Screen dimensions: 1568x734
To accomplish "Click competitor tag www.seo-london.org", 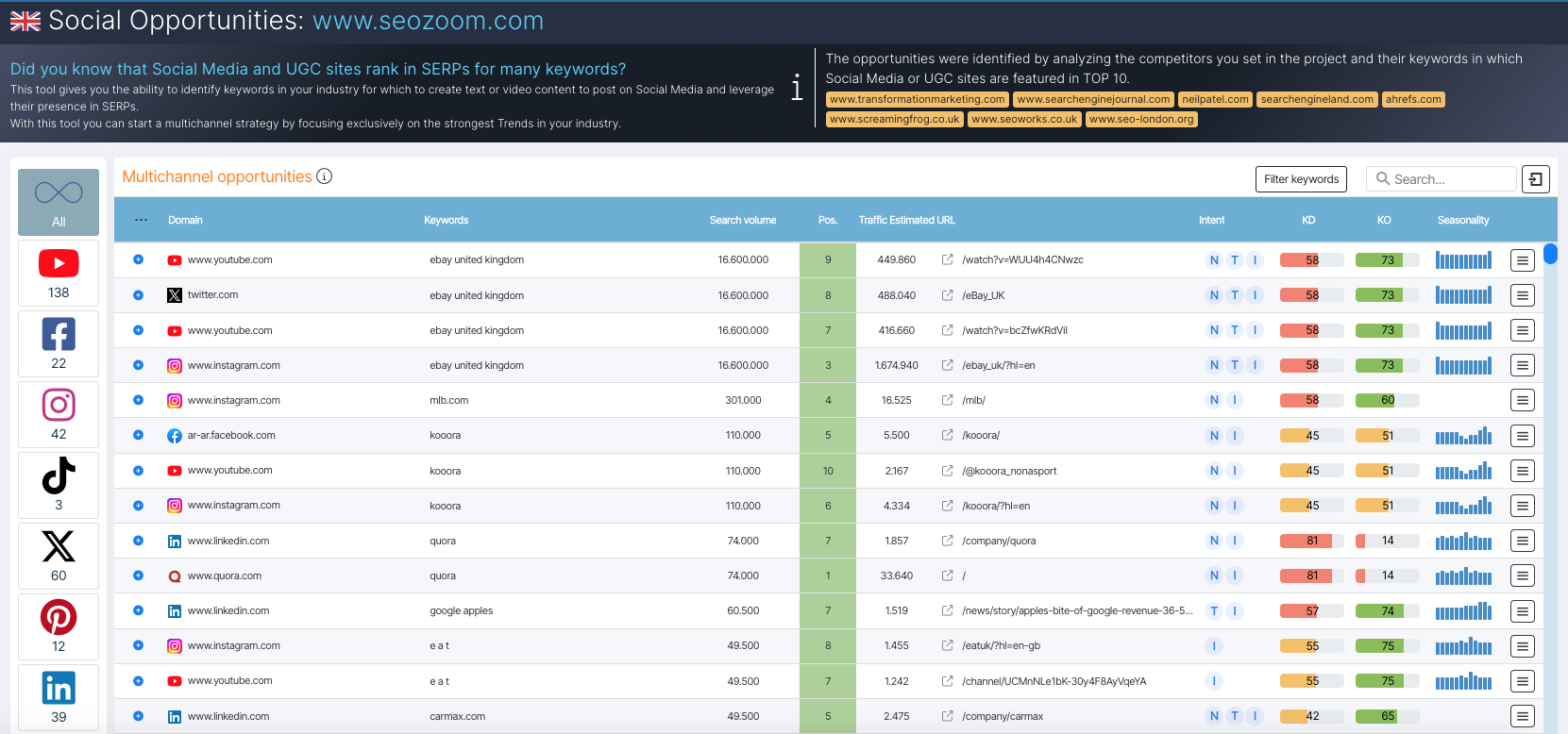I will pyautogui.click(x=1141, y=119).
